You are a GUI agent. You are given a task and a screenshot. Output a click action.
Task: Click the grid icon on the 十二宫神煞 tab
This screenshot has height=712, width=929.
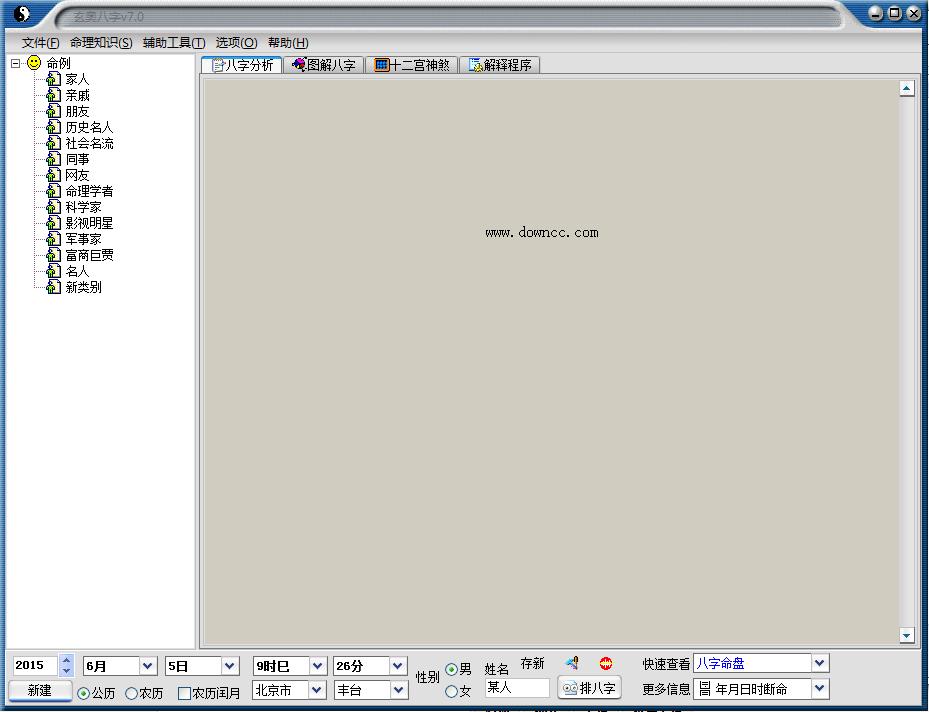coord(380,63)
